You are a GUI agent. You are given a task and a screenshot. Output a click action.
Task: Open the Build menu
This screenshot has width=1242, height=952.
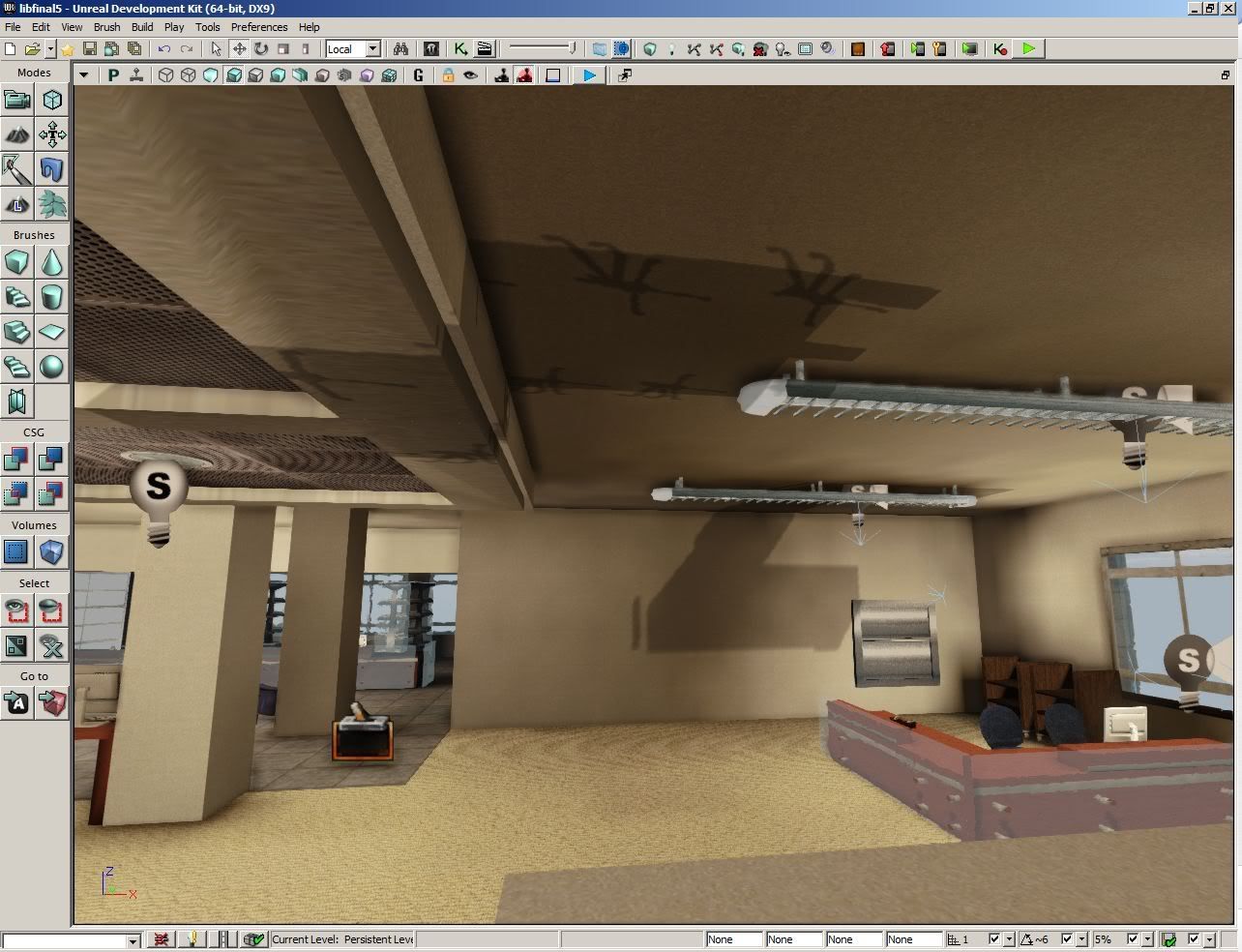pyautogui.click(x=142, y=27)
